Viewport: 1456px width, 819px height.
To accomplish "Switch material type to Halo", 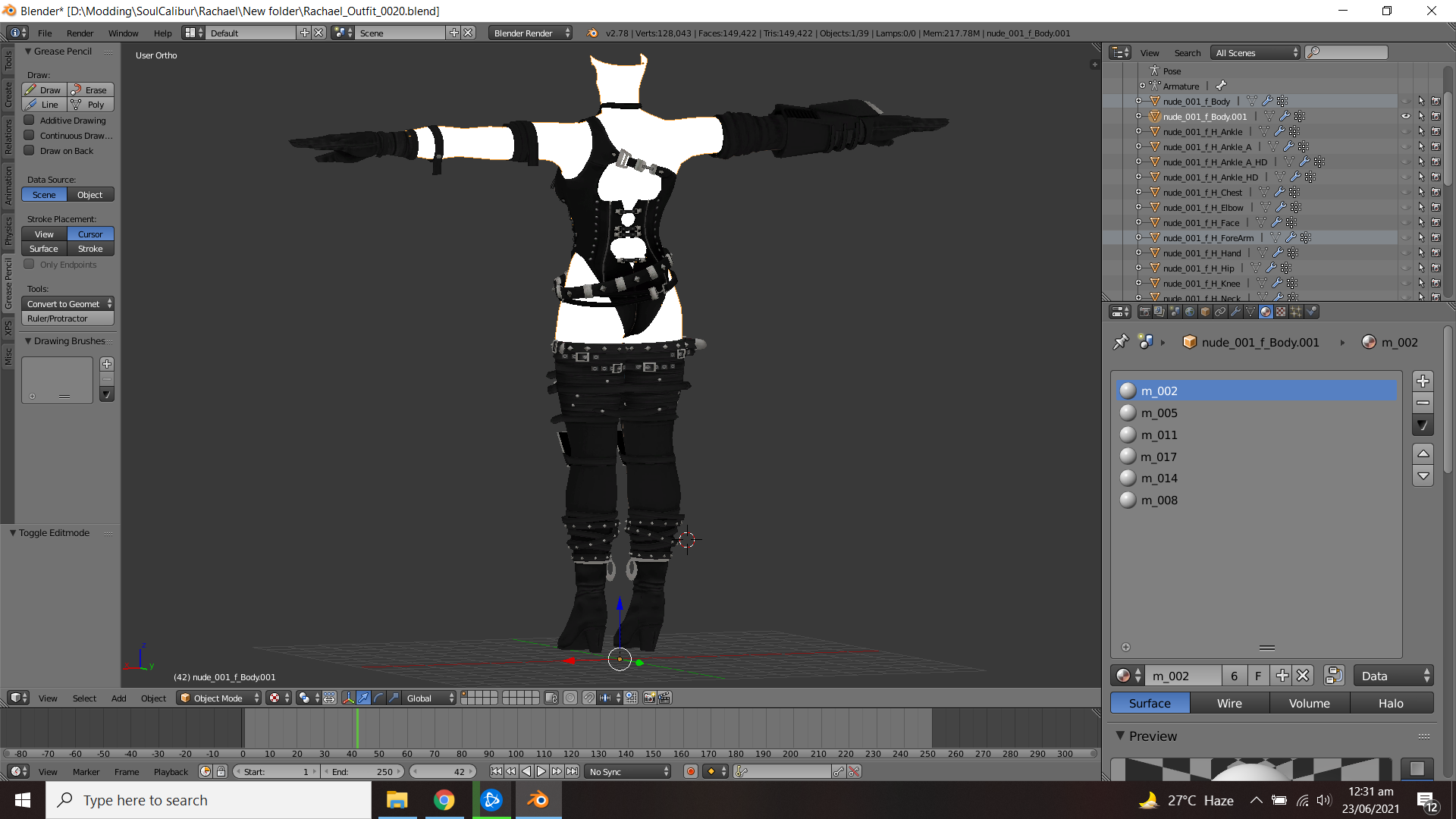I will [1391, 703].
